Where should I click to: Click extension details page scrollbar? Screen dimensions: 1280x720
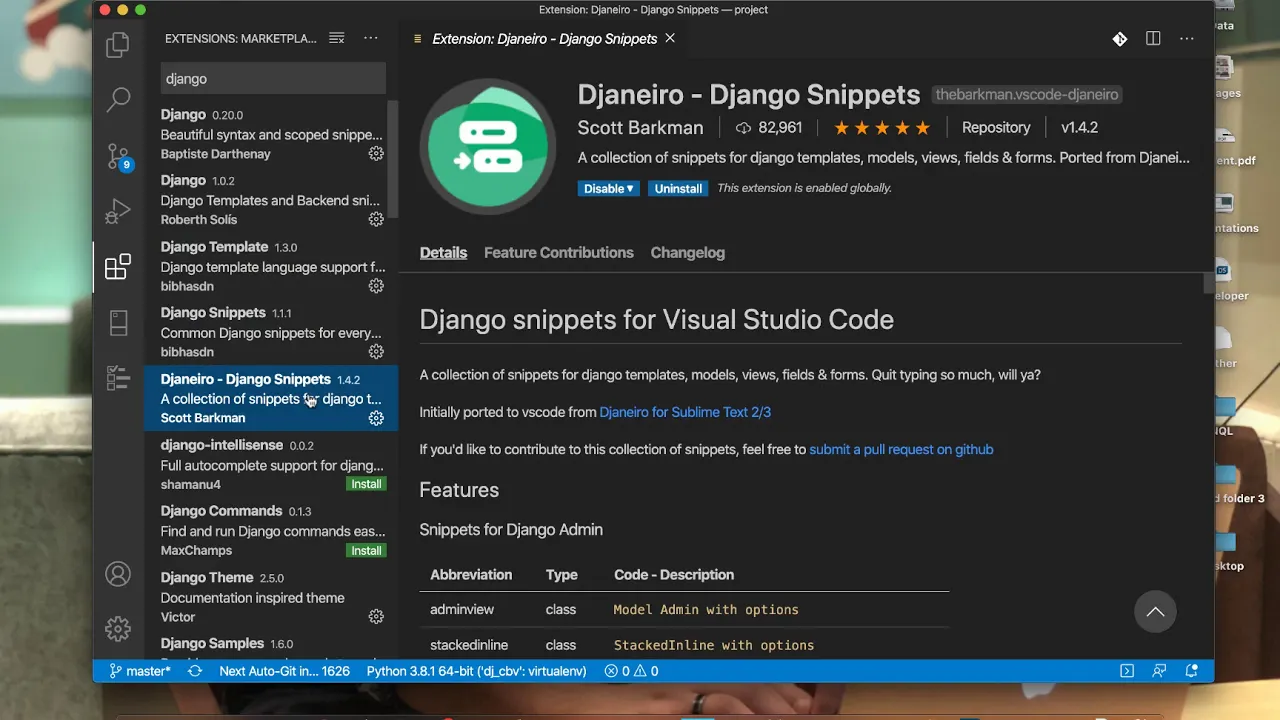click(x=1209, y=283)
